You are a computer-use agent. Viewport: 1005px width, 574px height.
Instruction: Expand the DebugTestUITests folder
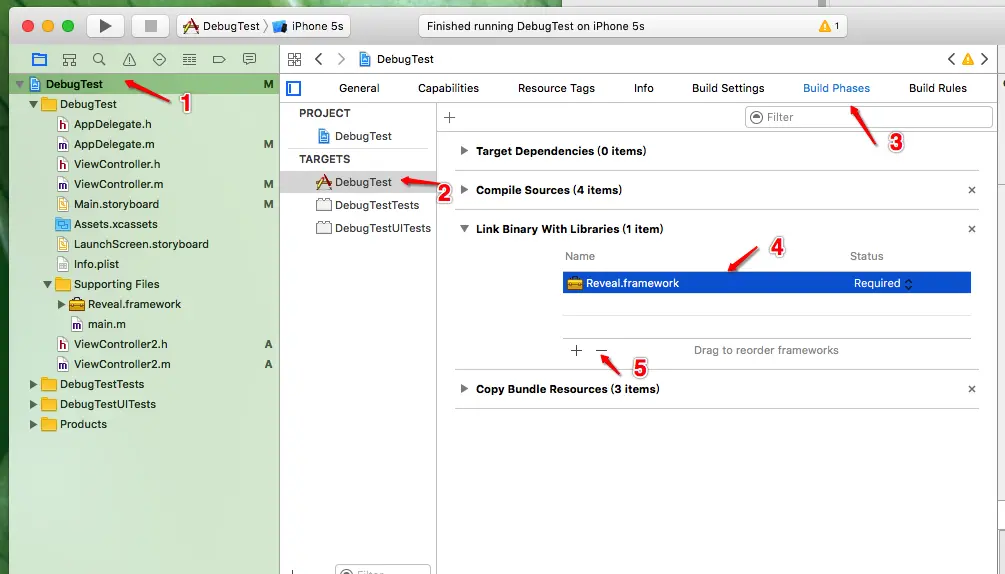pos(33,404)
